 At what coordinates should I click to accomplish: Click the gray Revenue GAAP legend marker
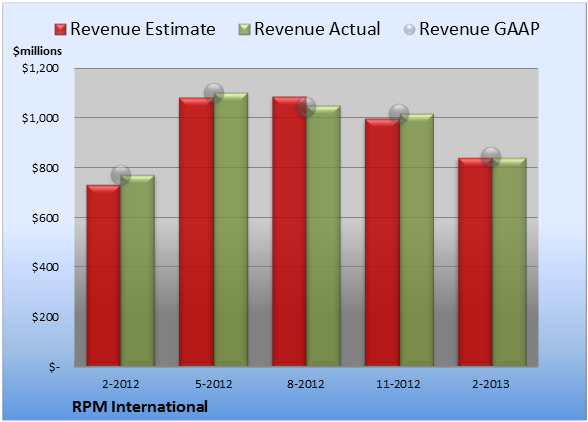click(x=409, y=30)
